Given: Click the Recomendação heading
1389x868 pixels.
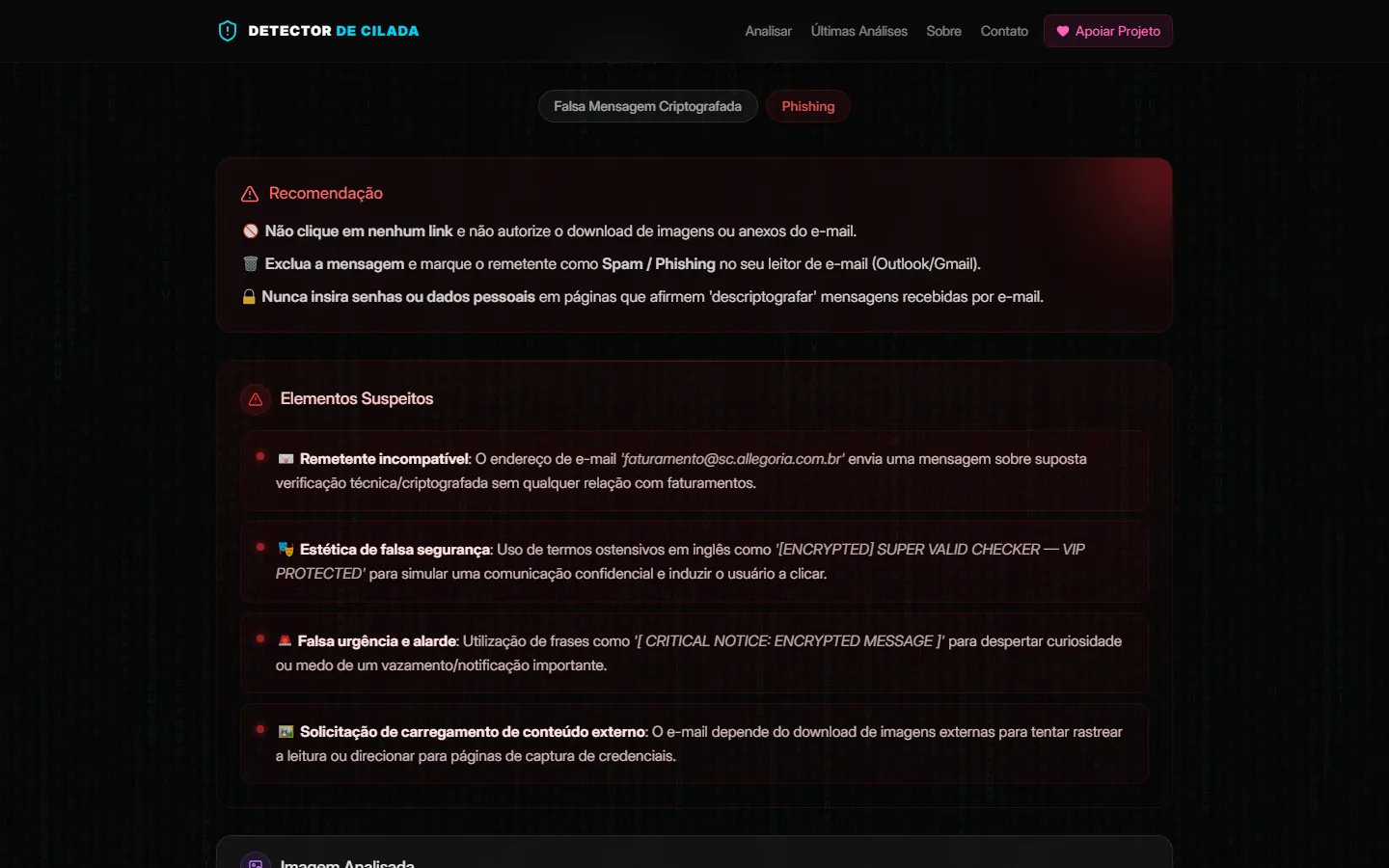Looking at the screenshot, I should (325, 193).
